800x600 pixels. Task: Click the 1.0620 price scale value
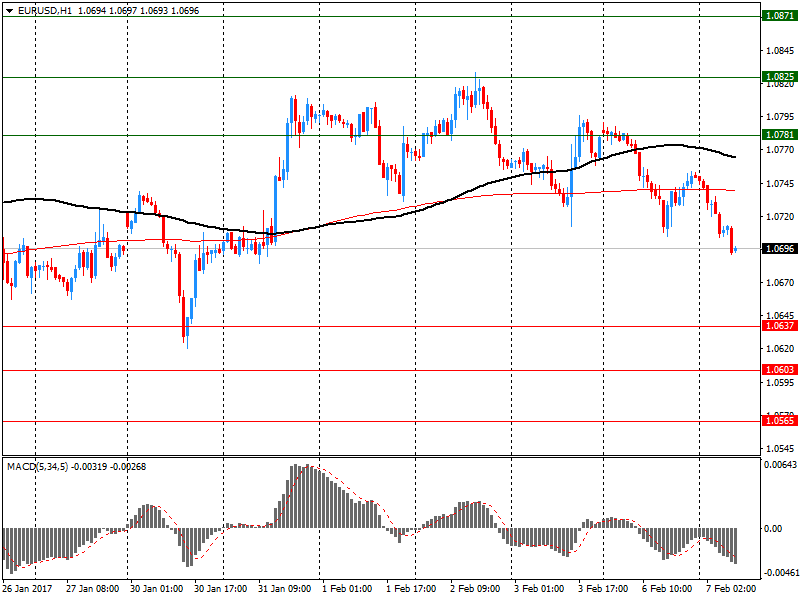click(x=780, y=349)
